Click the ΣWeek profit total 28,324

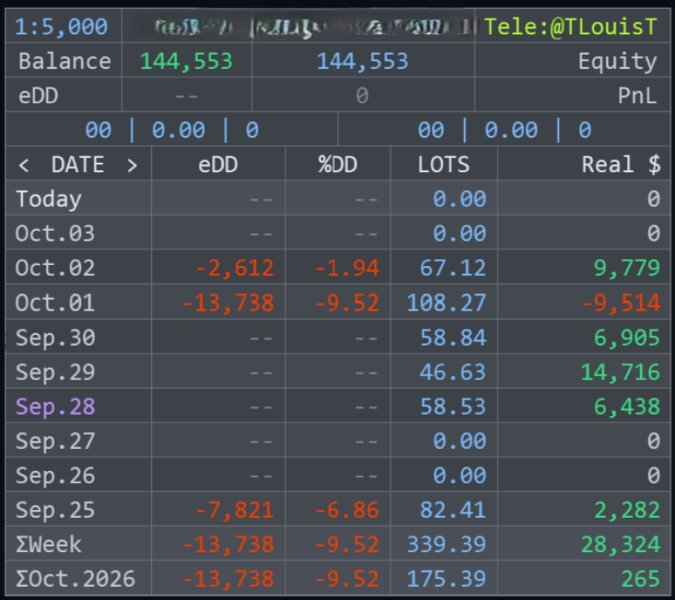pyautogui.click(x=620, y=545)
